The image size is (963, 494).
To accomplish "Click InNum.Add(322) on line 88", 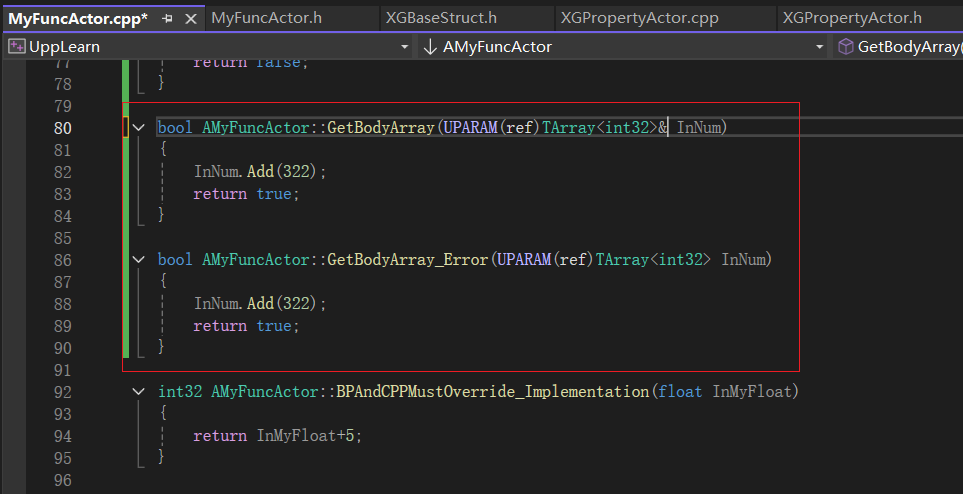I will pyautogui.click(x=260, y=304).
